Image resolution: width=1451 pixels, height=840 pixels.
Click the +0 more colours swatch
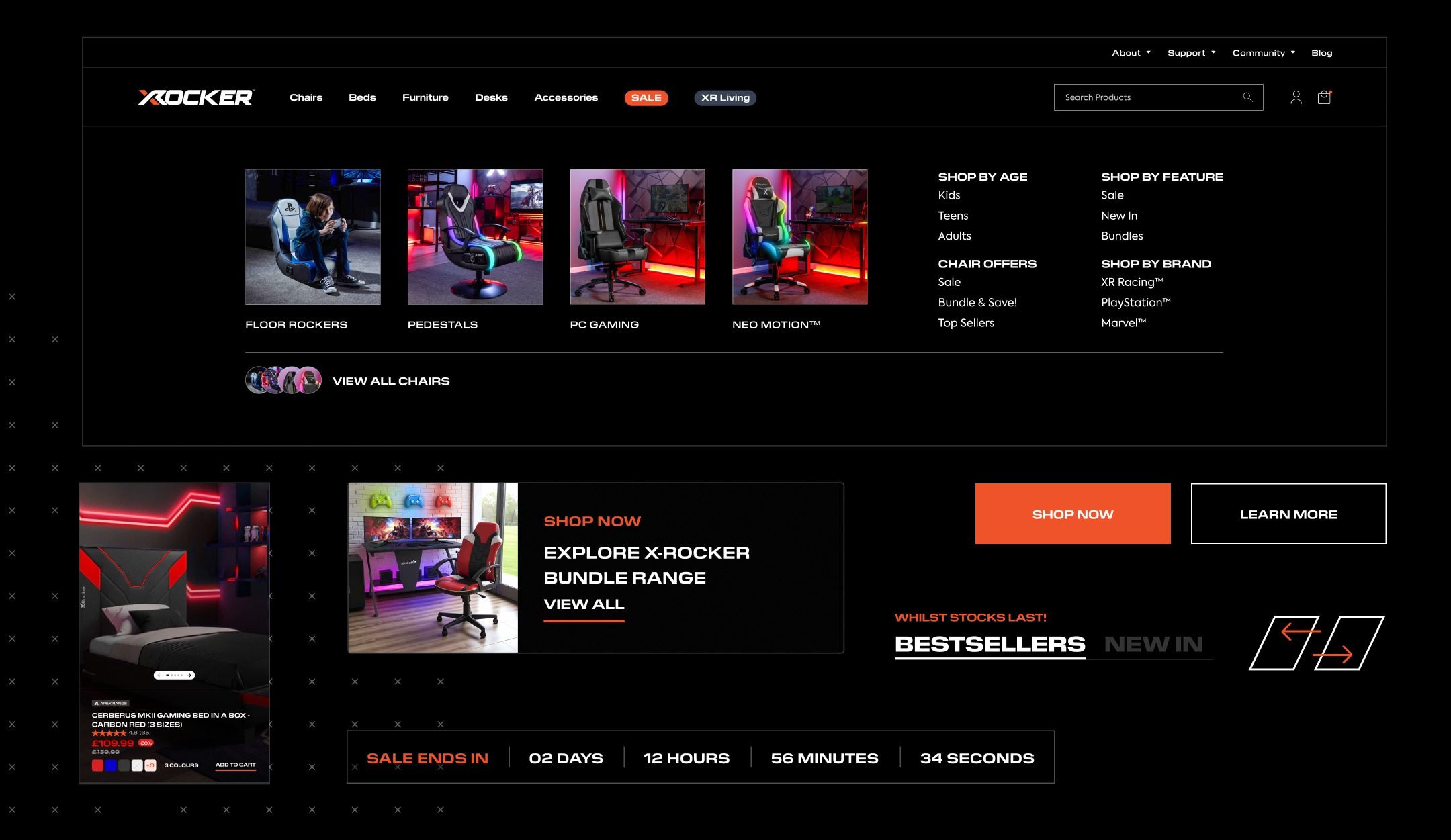pyautogui.click(x=150, y=765)
